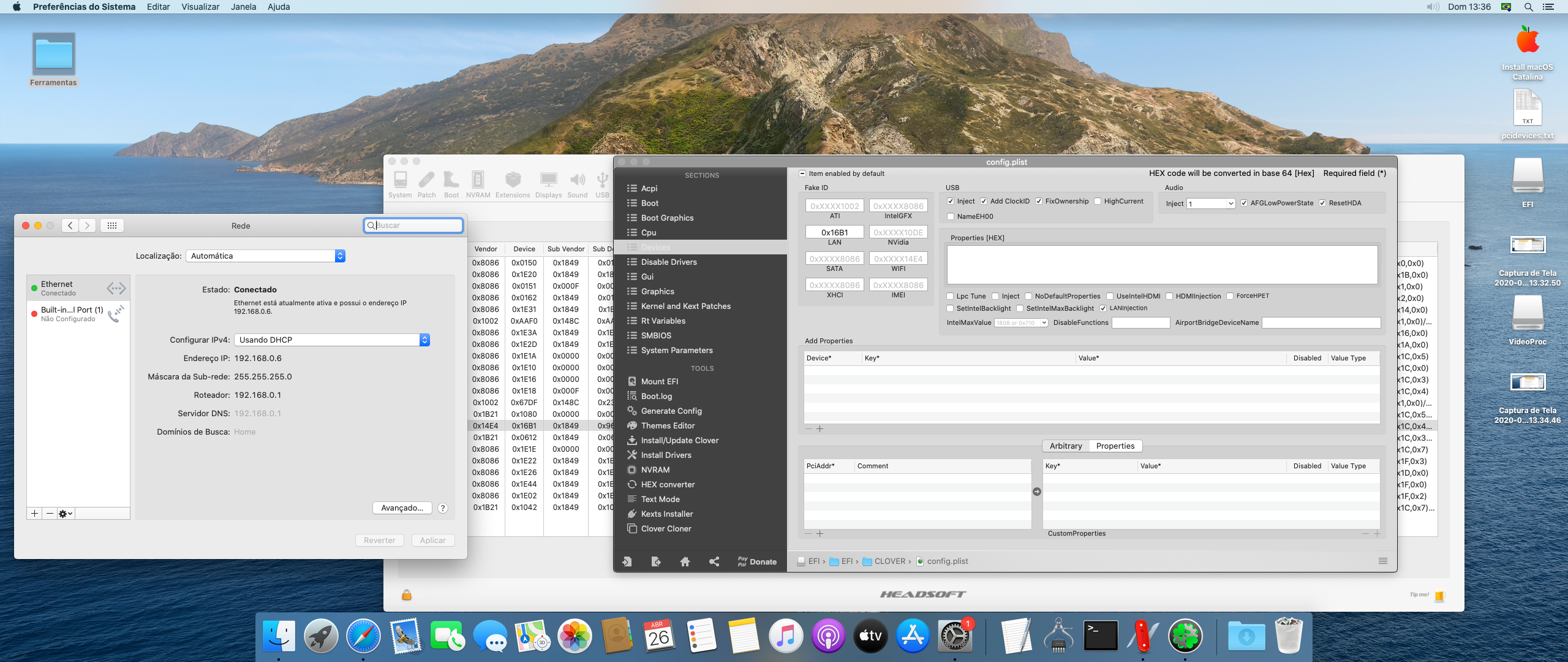Open Terminal from the Dock

click(1100, 636)
